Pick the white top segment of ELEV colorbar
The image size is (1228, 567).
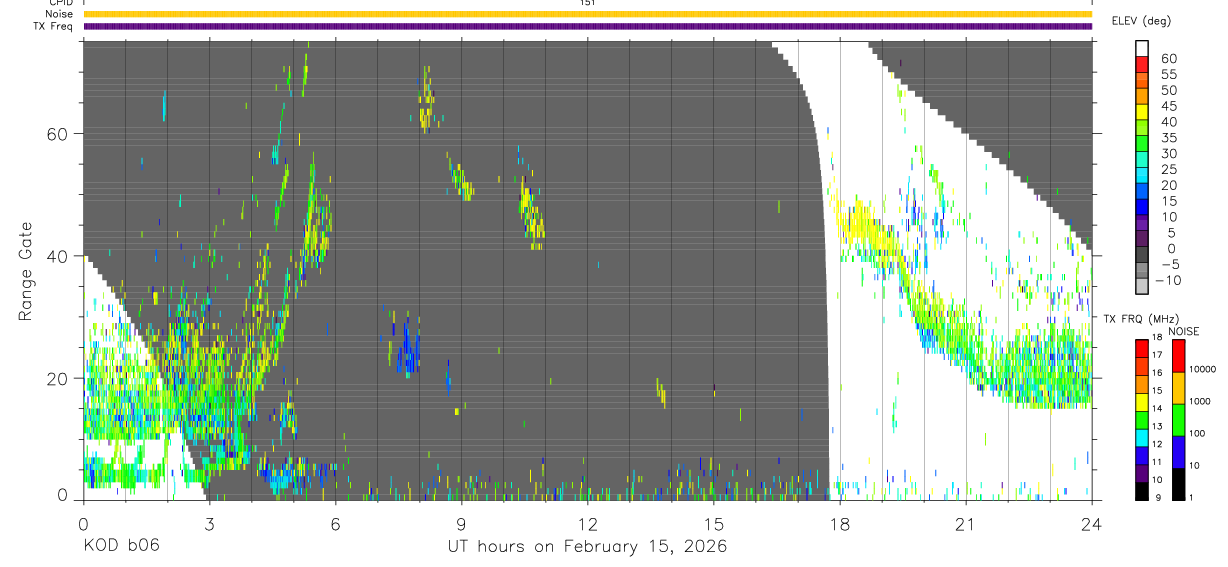(1142, 49)
